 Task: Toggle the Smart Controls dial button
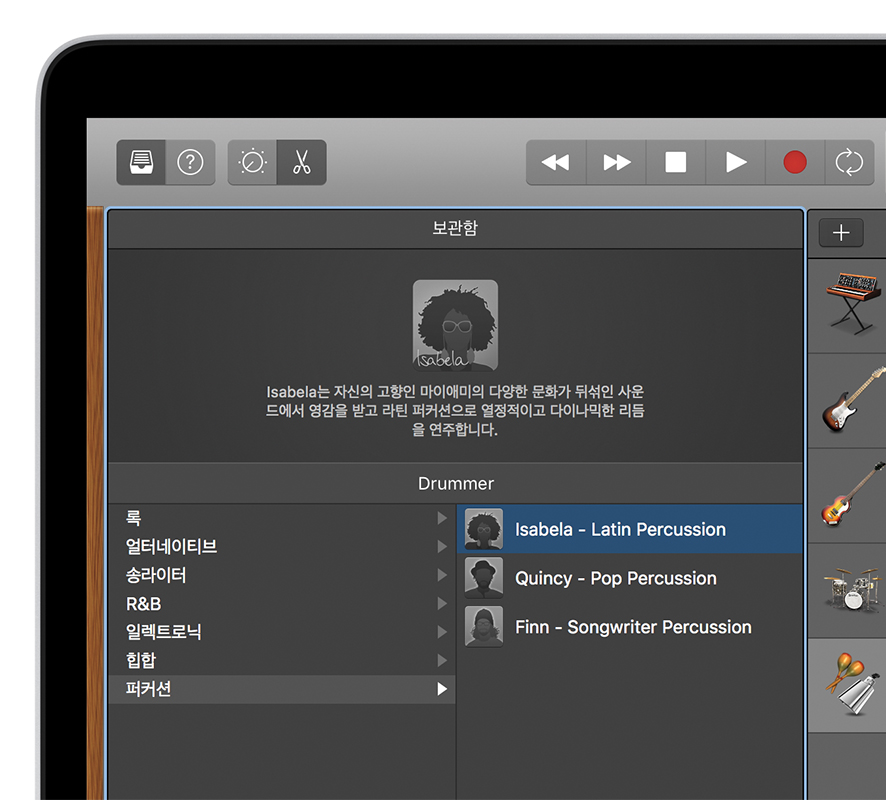pyautogui.click(x=253, y=162)
